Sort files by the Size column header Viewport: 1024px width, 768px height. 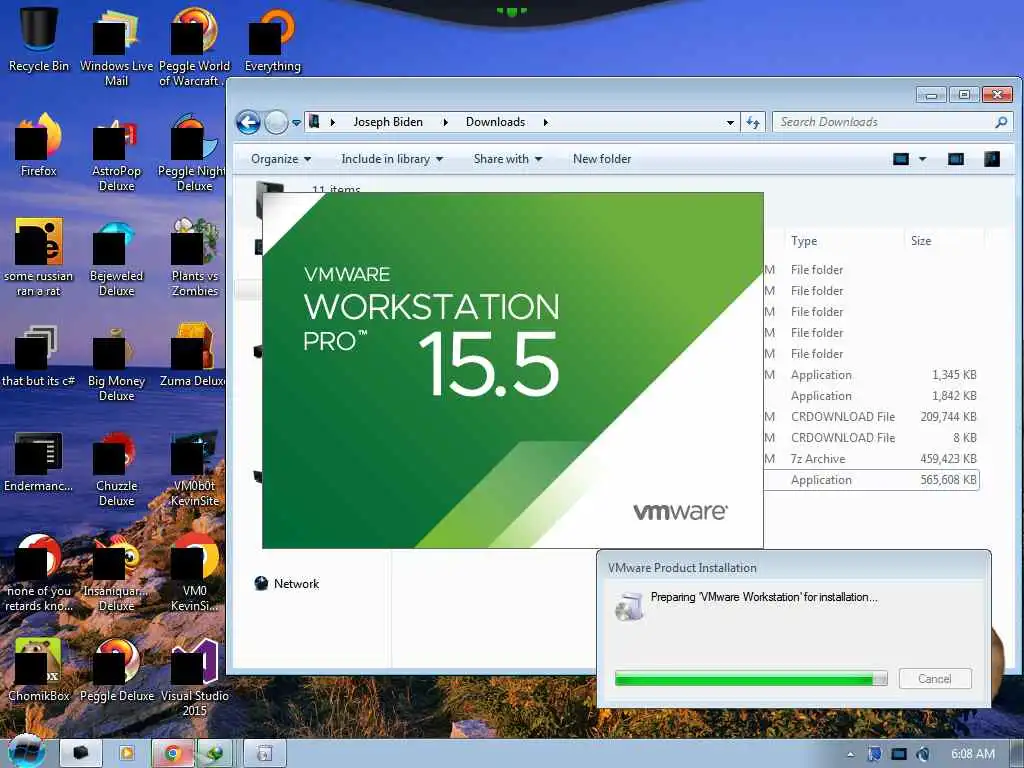[x=921, y=241]
